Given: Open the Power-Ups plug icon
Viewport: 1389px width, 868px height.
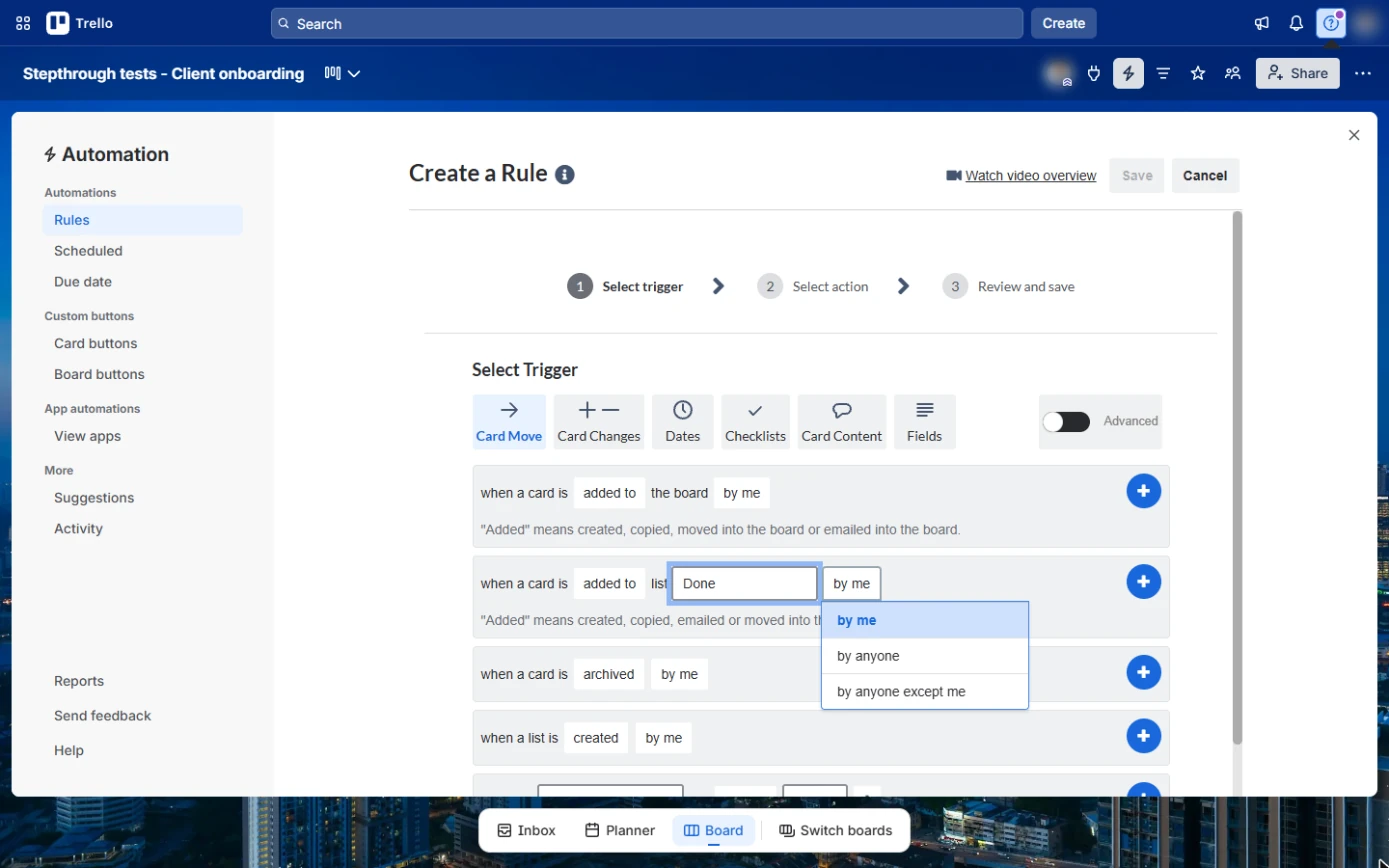Looking at the screenshot, I should coord(1094,73).
